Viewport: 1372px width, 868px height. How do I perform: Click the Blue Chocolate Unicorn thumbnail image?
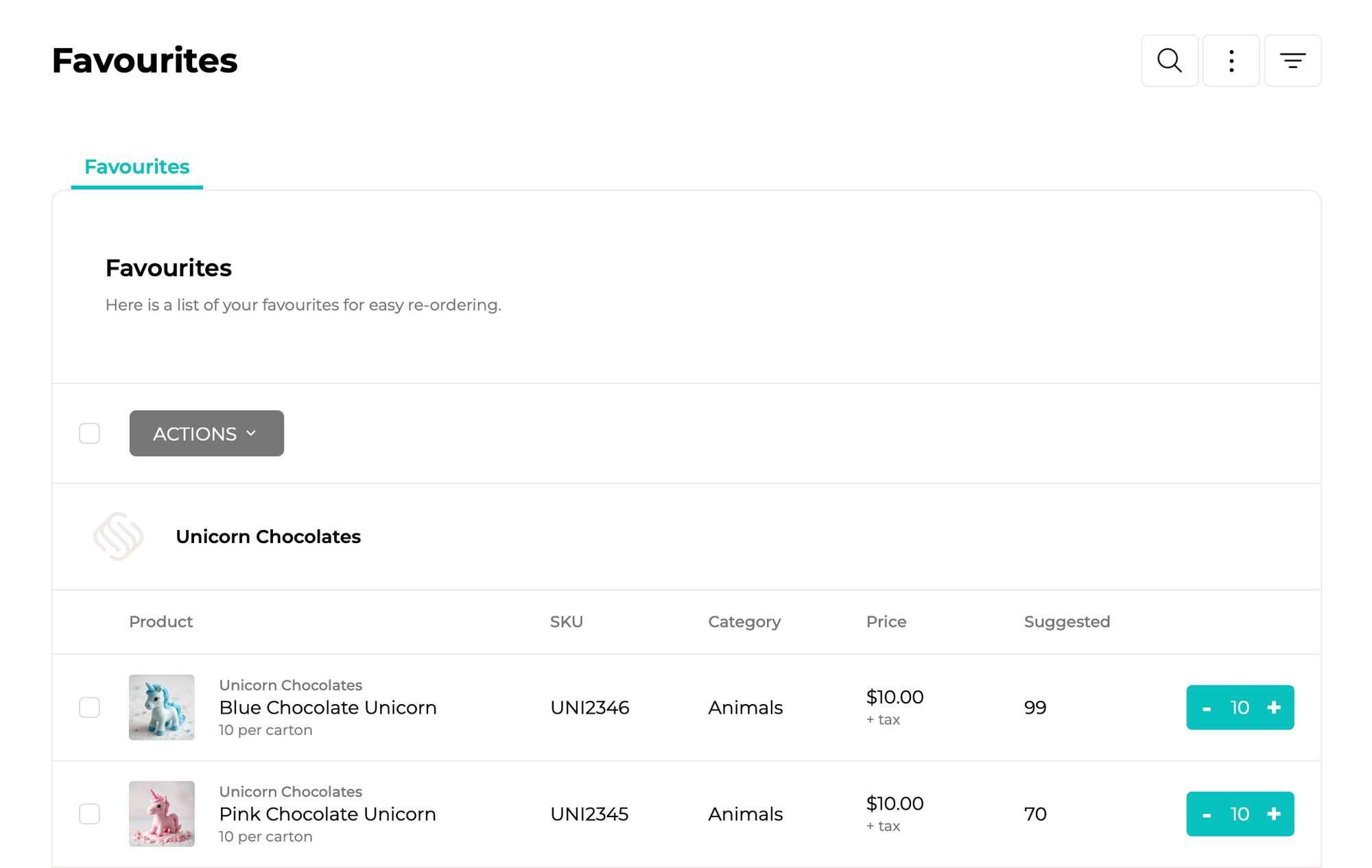(x=162, y=708)
